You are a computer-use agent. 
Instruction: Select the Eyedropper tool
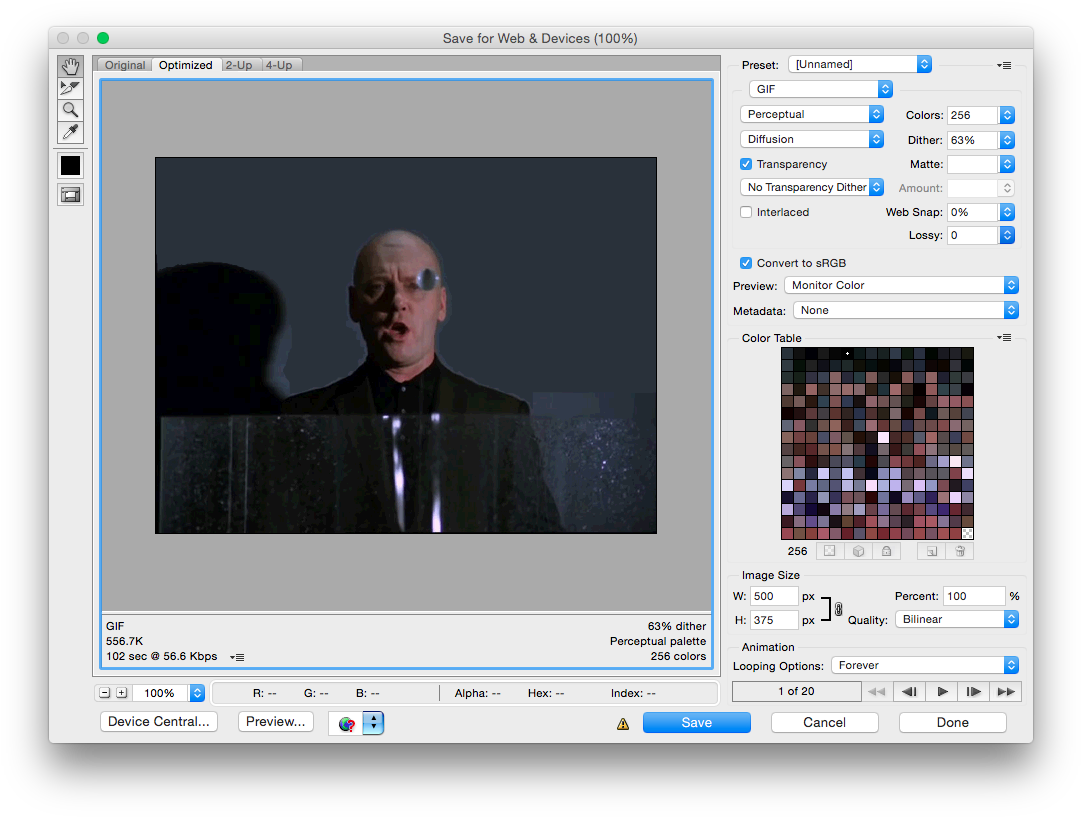click(70, 132)
